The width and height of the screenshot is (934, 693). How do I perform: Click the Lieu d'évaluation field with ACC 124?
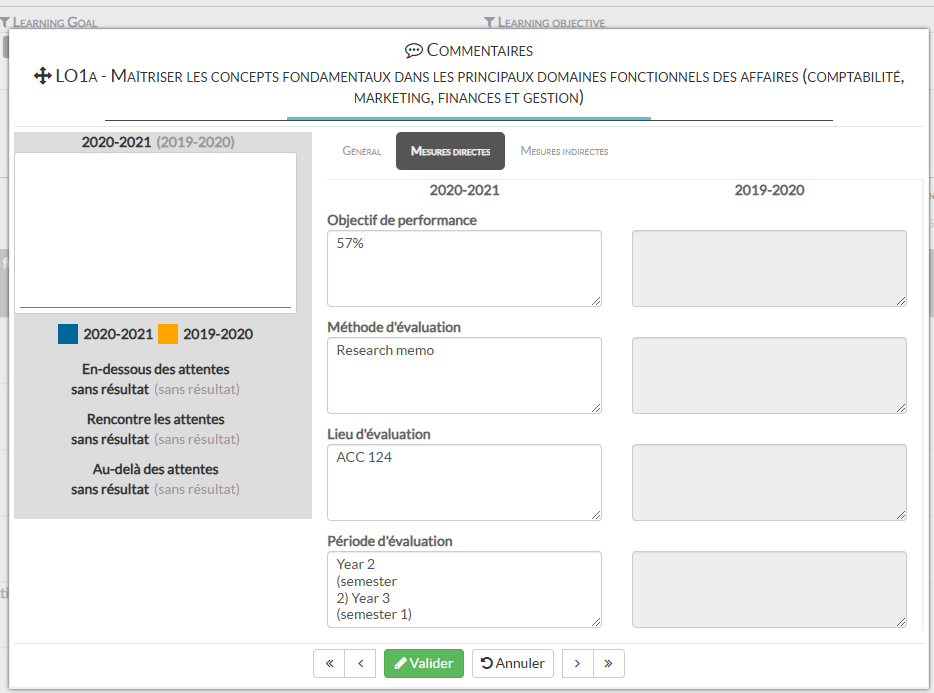pyautogui.click(x=464, y=482)
